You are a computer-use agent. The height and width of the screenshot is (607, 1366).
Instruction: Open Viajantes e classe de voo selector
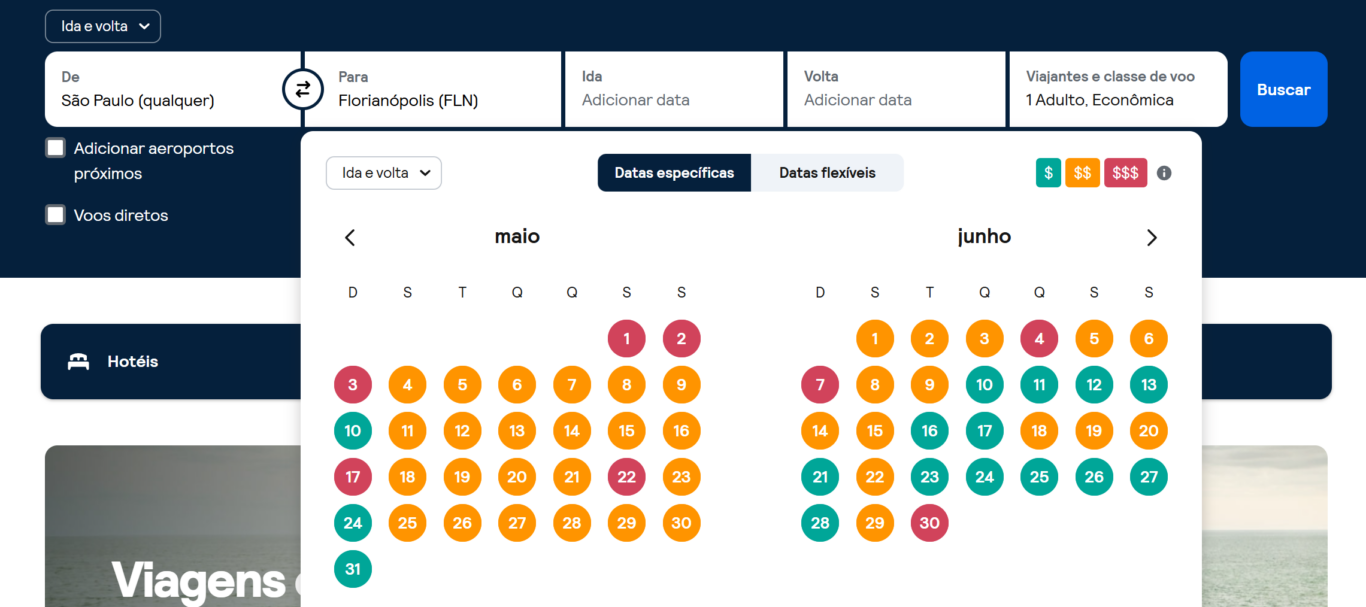[1118, 89]
